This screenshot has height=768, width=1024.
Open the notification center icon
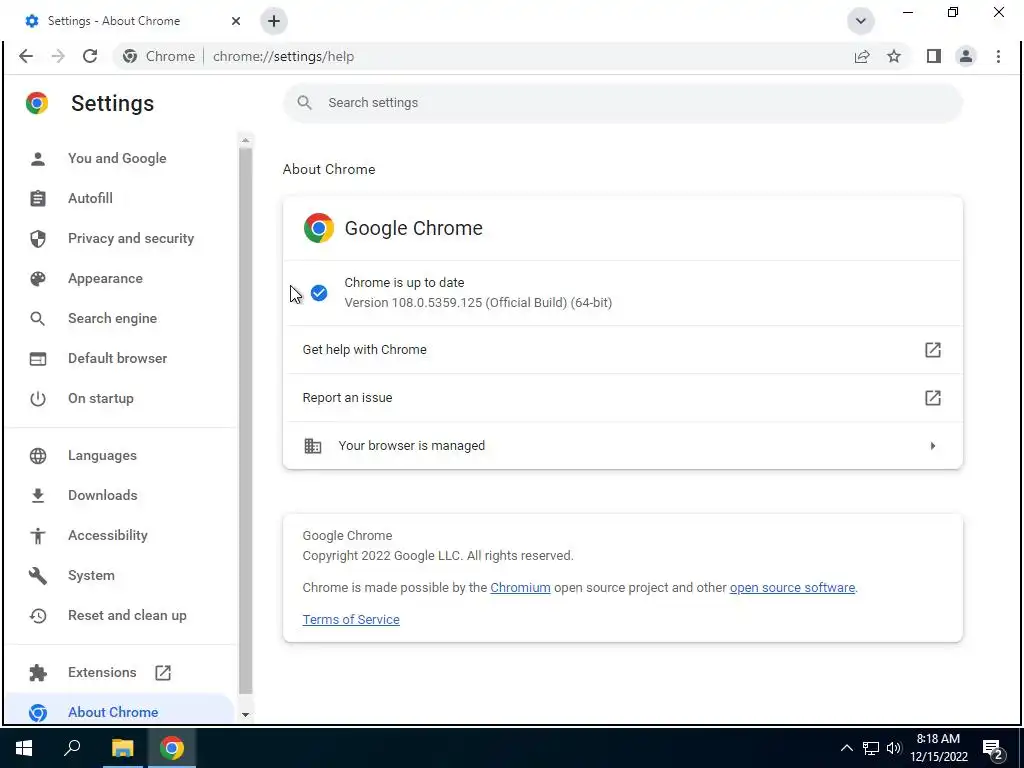(x=993, y=750)
